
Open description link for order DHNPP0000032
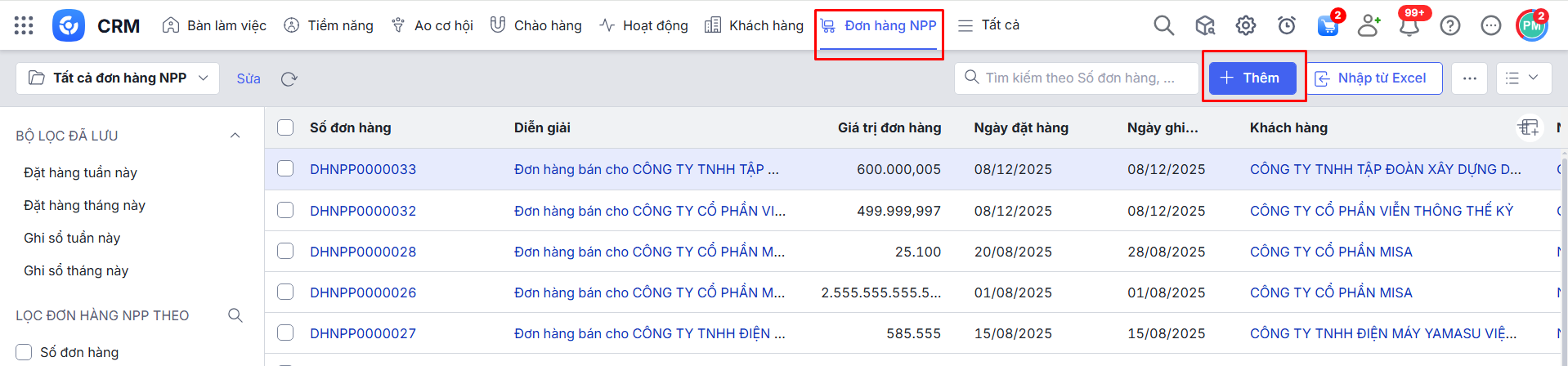click(650, 211)
